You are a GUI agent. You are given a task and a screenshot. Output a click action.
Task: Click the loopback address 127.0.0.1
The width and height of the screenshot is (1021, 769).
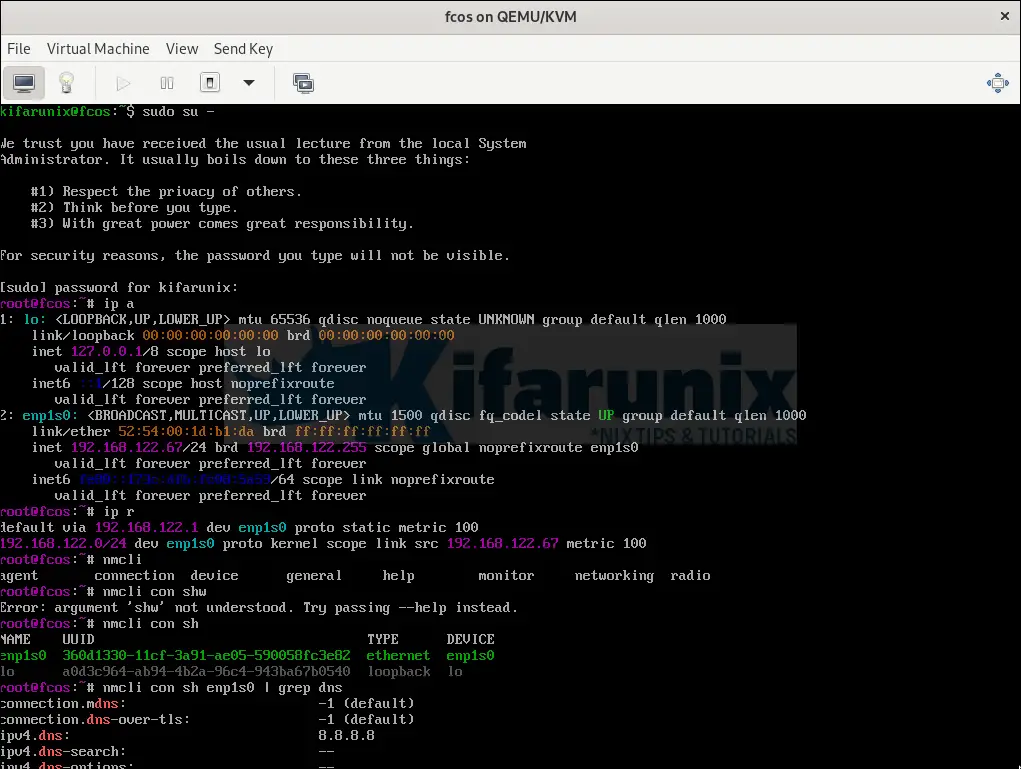click(107, 352)
